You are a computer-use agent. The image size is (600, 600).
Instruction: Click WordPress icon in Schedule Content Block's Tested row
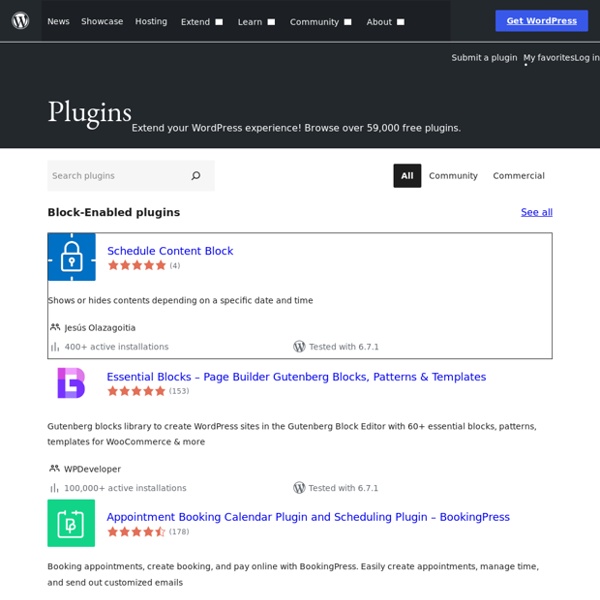[x=299, y=346]
